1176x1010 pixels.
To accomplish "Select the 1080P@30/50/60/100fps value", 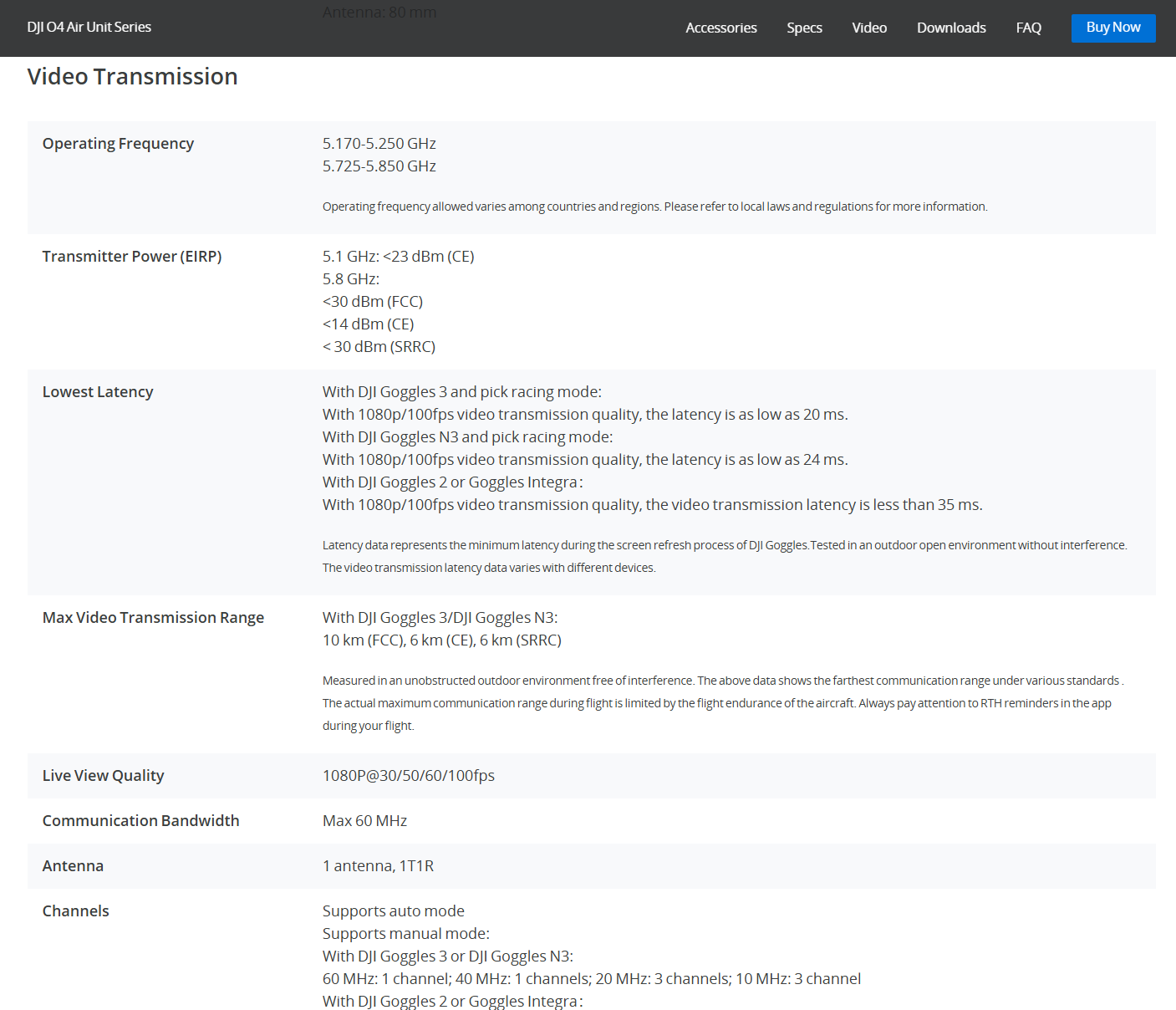I will pyautogui.click(x=409, y=776).
